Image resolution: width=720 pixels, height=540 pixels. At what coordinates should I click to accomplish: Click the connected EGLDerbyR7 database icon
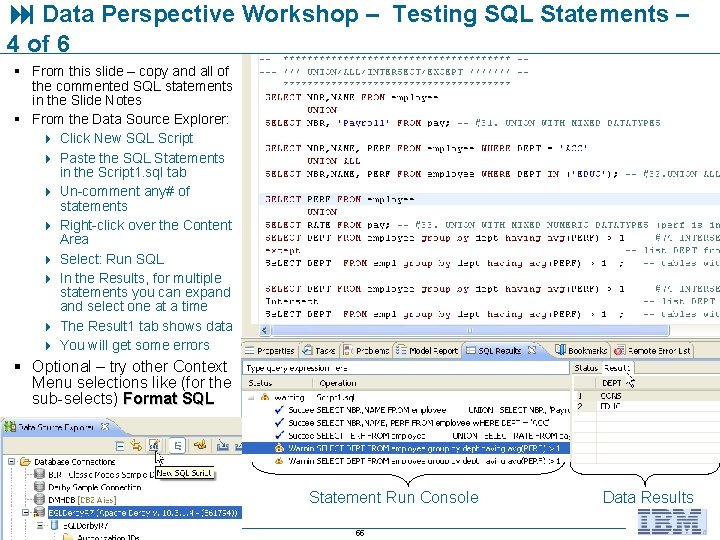pos(40,512)
